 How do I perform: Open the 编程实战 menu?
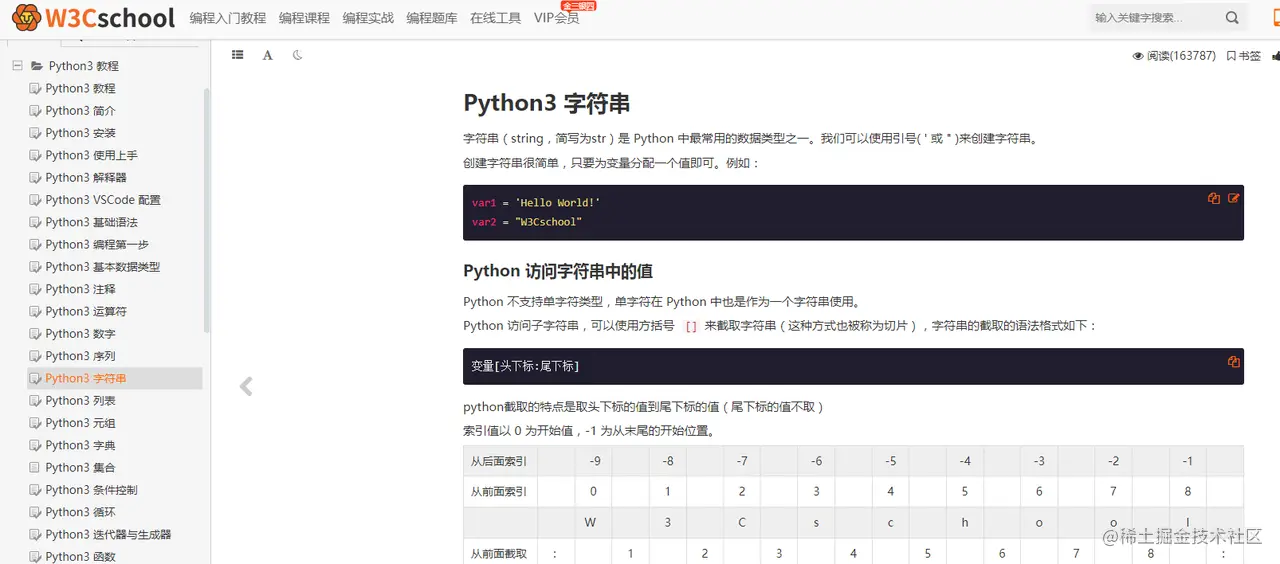(368, 18)
